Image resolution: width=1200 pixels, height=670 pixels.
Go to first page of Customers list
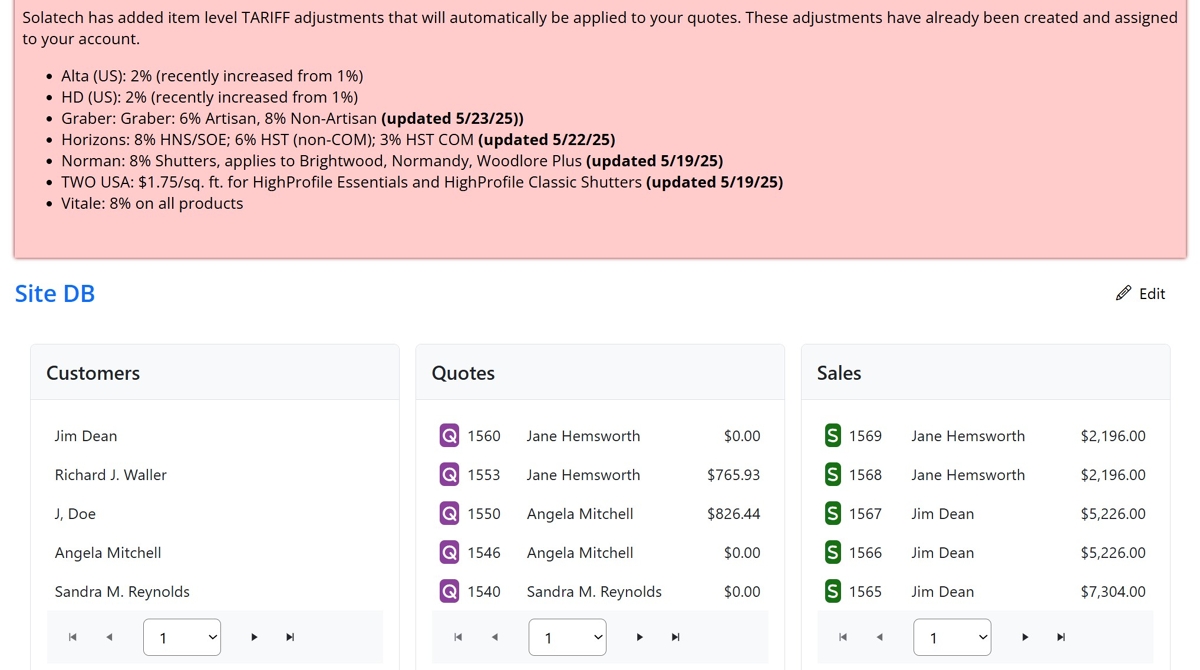(x=73, y=637)
